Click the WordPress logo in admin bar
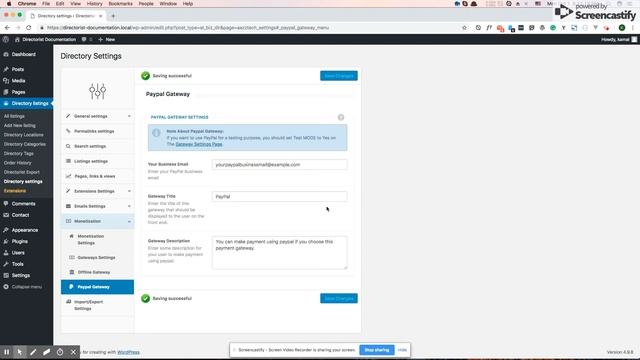Image resolution: width=640 pixels, height=360 pixels. pos(6,40)
